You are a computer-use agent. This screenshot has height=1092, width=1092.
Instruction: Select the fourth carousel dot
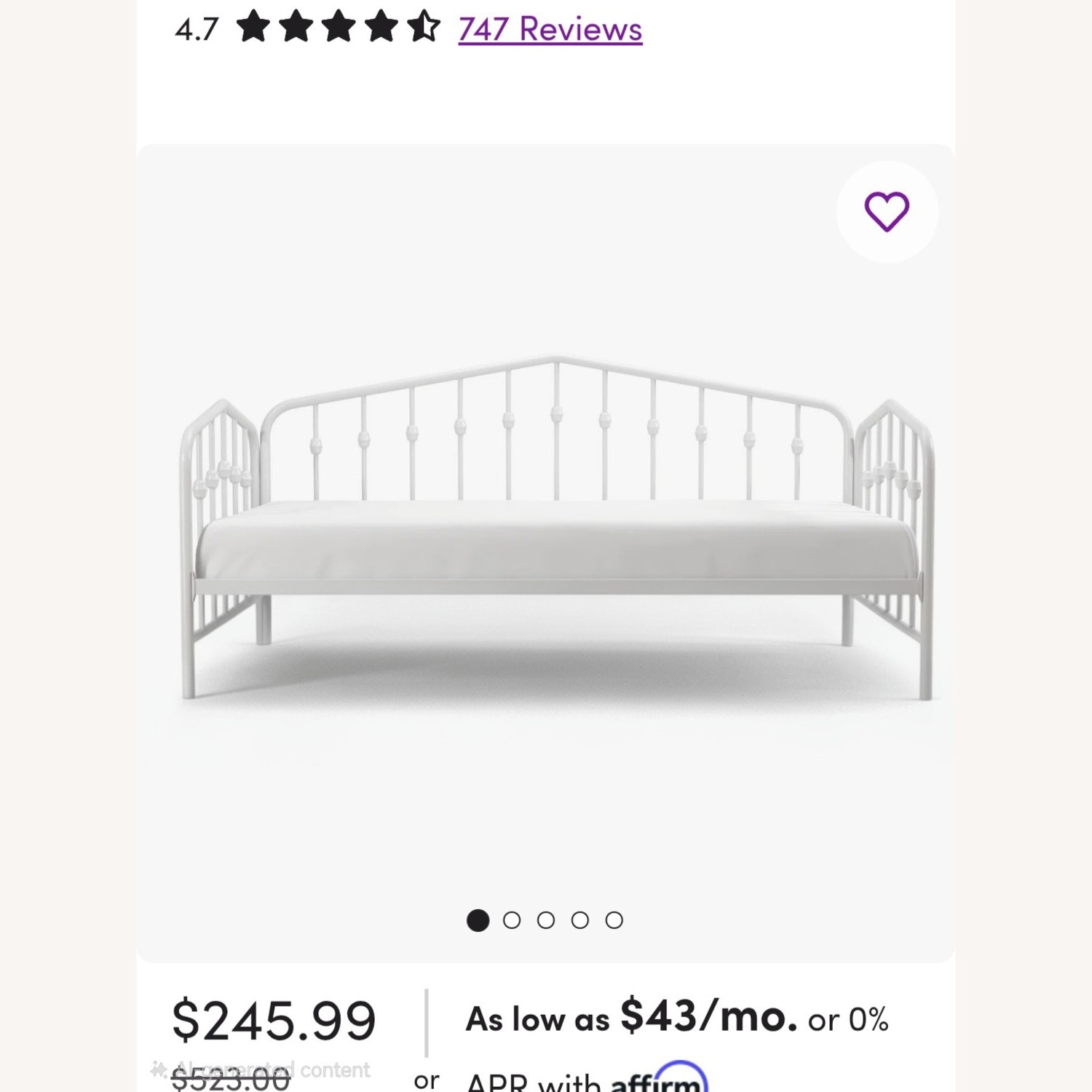[579, 919]
